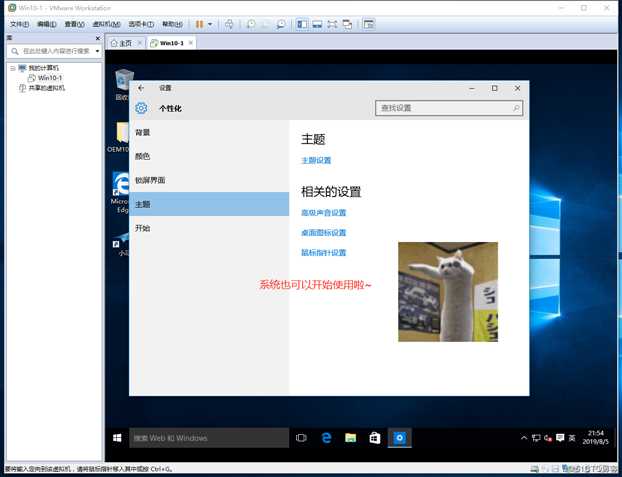622x477 pixels.
Task: Open the snapshot manager toolbar icon
Action: [x=281, y=25]
